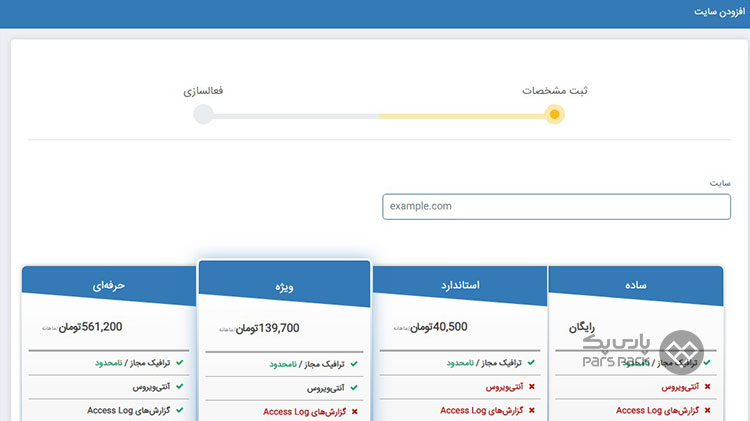The width and height of the screenshot is (750, 421).
Task: Click green check beside آنتی‌ویروس in حرفه‌ای plan
Action: click(179, 386)
